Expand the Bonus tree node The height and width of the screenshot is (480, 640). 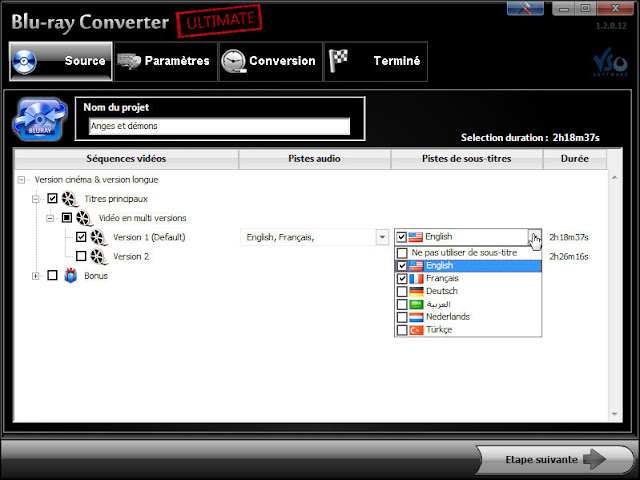click(36, 276)
